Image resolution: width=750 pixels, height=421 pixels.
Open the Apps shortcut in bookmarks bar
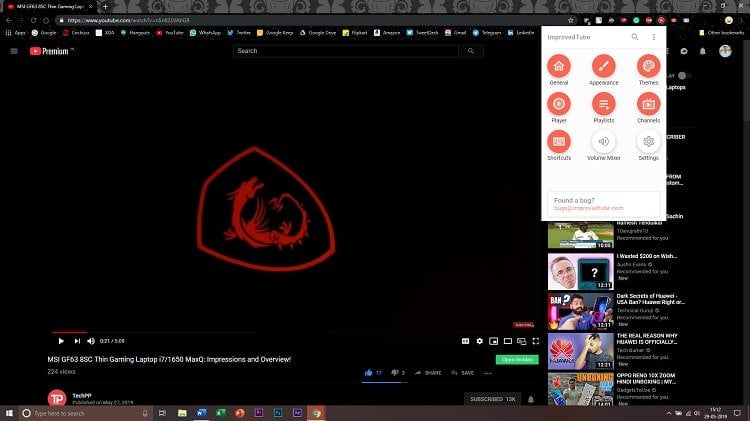tap(15, 33)
